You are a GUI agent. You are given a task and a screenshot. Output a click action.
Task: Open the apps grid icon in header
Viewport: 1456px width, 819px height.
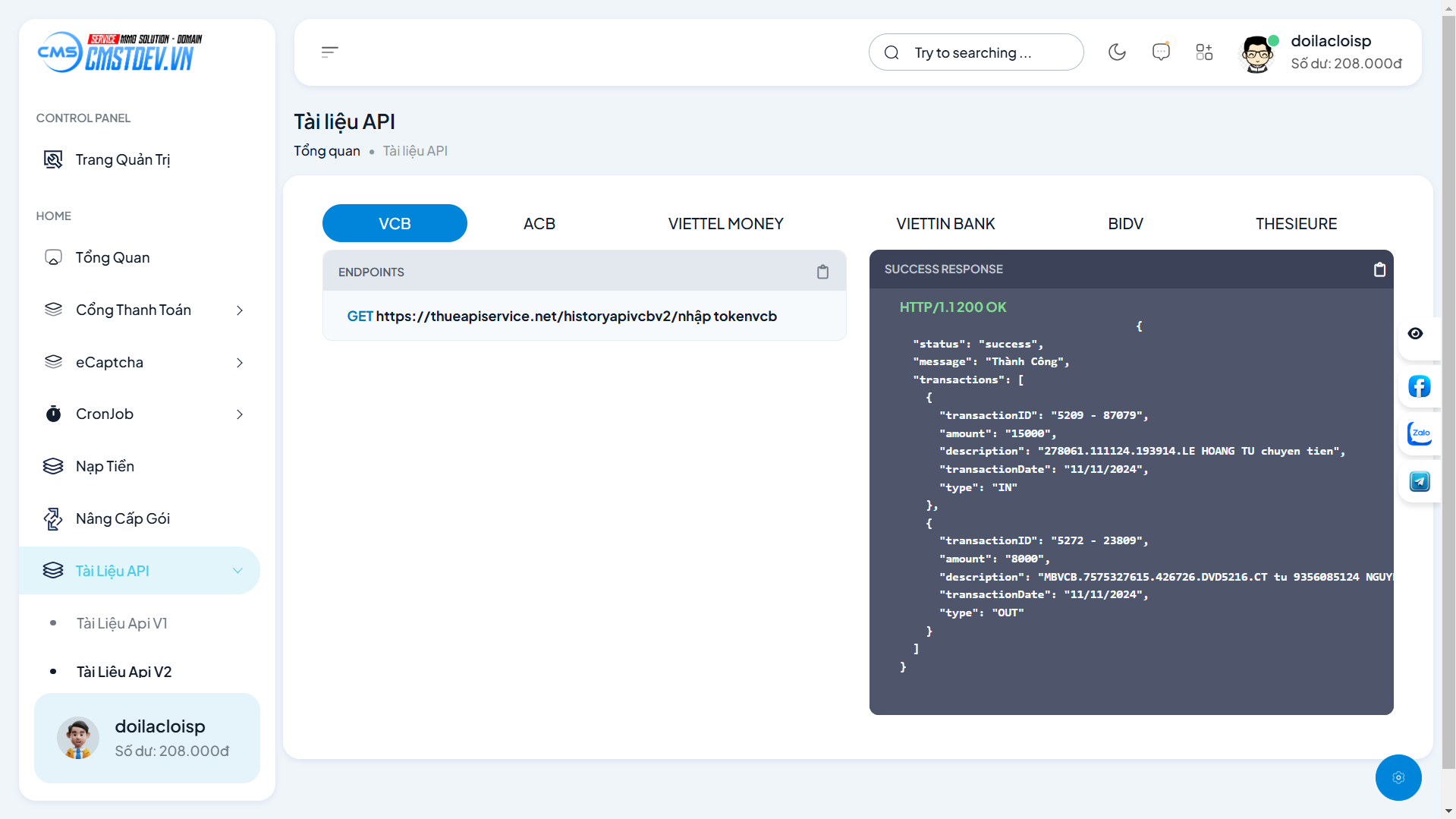1204,52
